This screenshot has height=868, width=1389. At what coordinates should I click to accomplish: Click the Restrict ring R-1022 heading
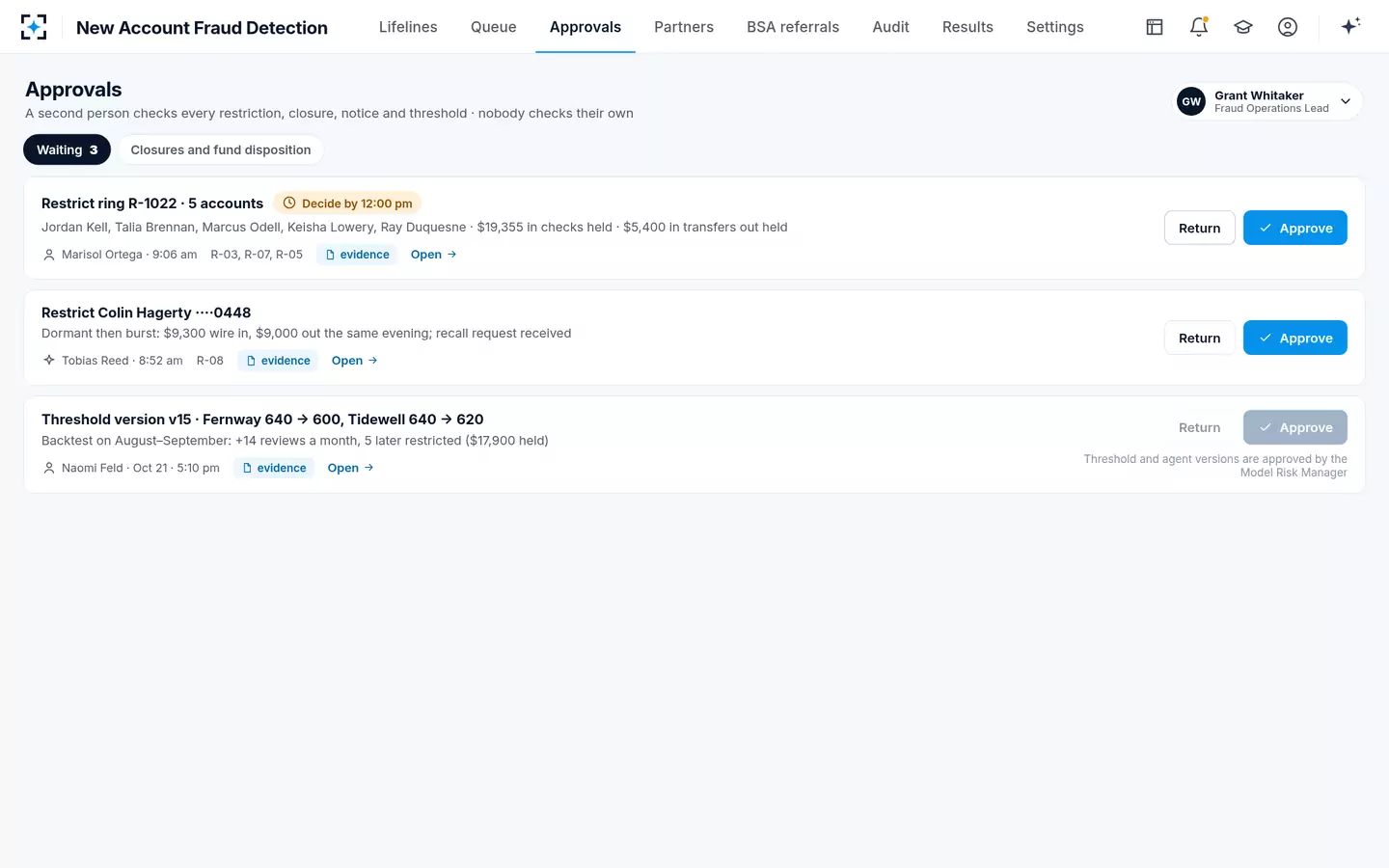tap(152, 203)
